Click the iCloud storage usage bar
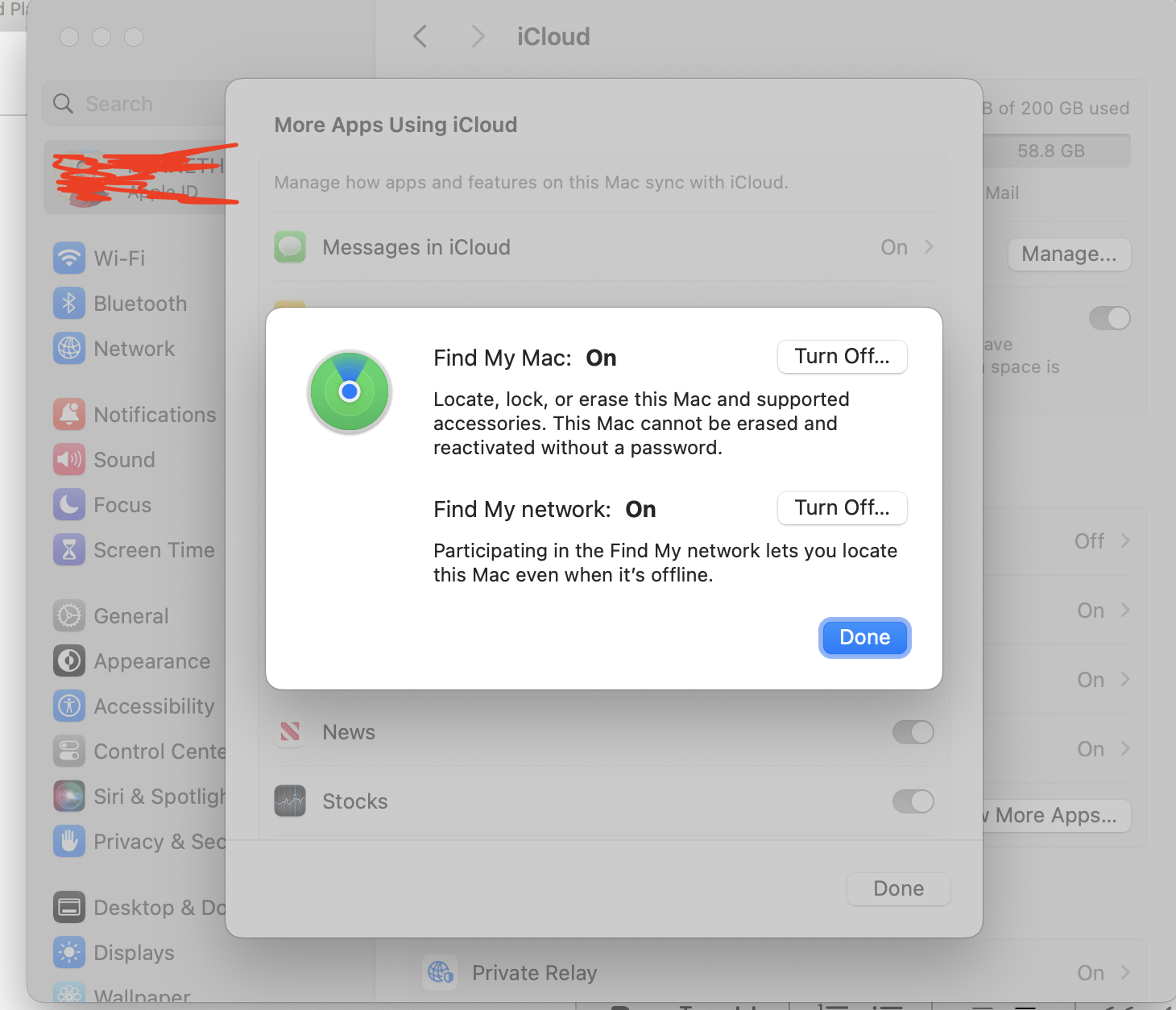1176x1010 pixels. pos(1057,151)
